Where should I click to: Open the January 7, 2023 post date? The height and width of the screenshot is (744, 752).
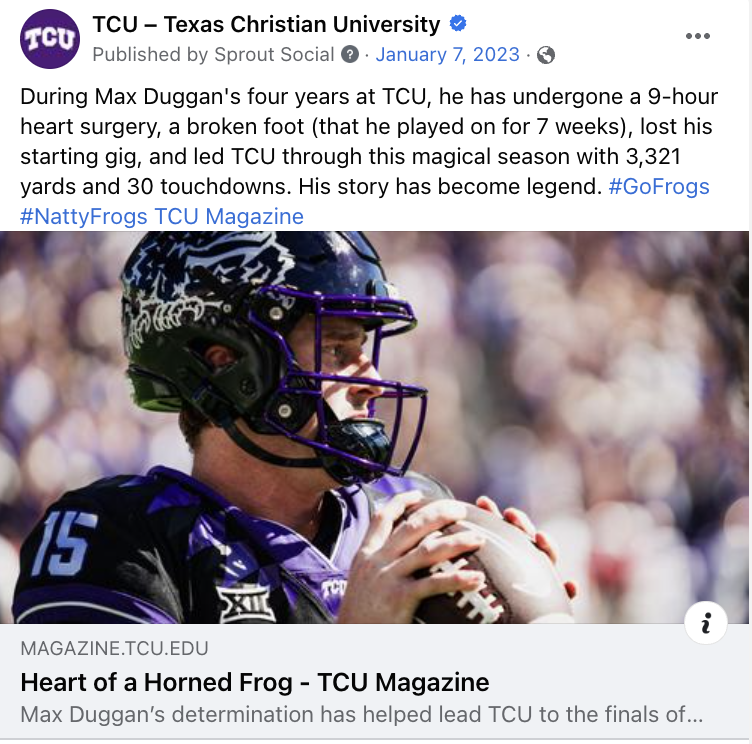(447, 55)
